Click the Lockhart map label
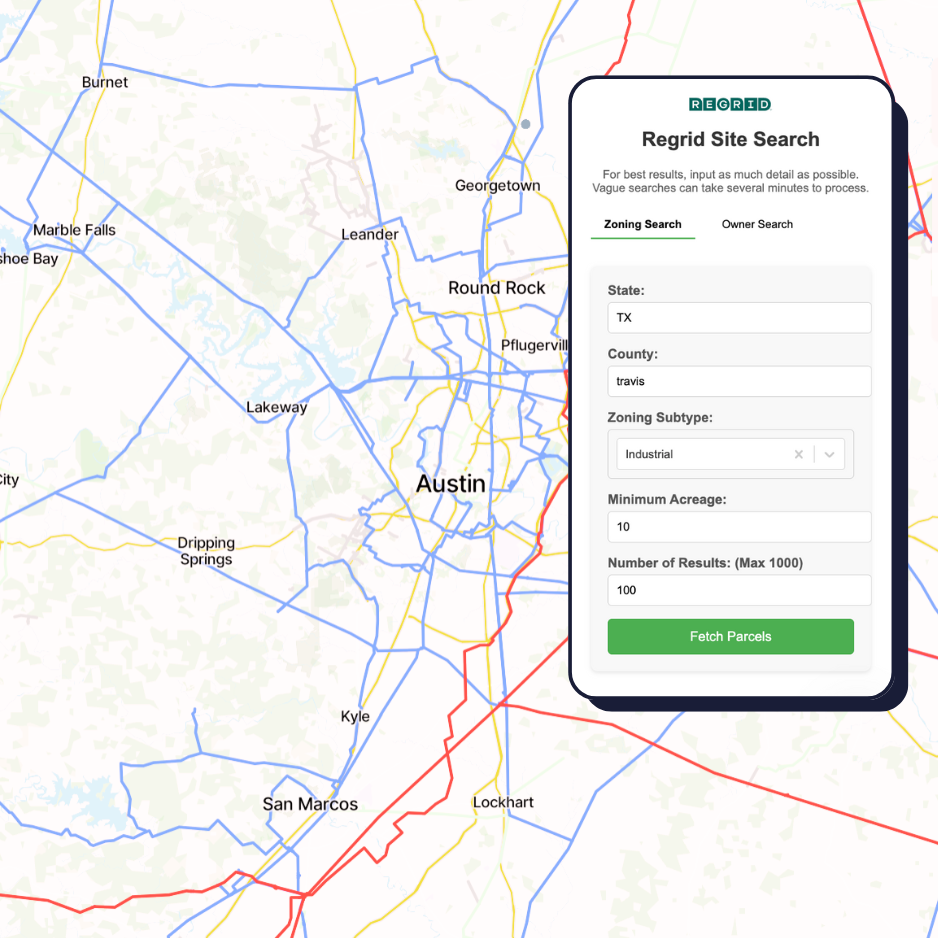Screen dimensions: 938x938 pyautogui.click(x=503, y=802)
